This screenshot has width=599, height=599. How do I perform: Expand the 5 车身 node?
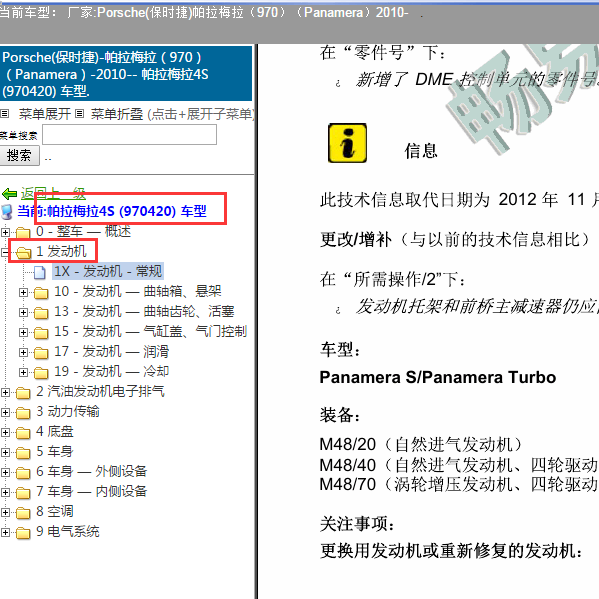5,452
